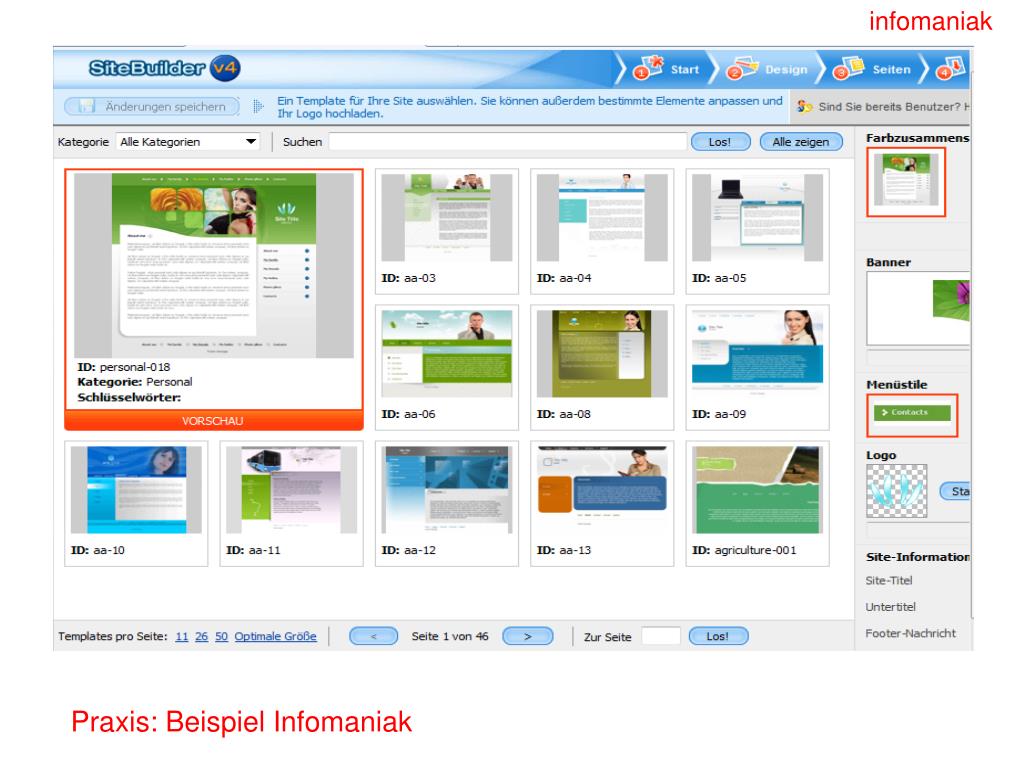Click Los! next to search field
This screenshot has width=1024, height=768.
(x=720, y=142)
